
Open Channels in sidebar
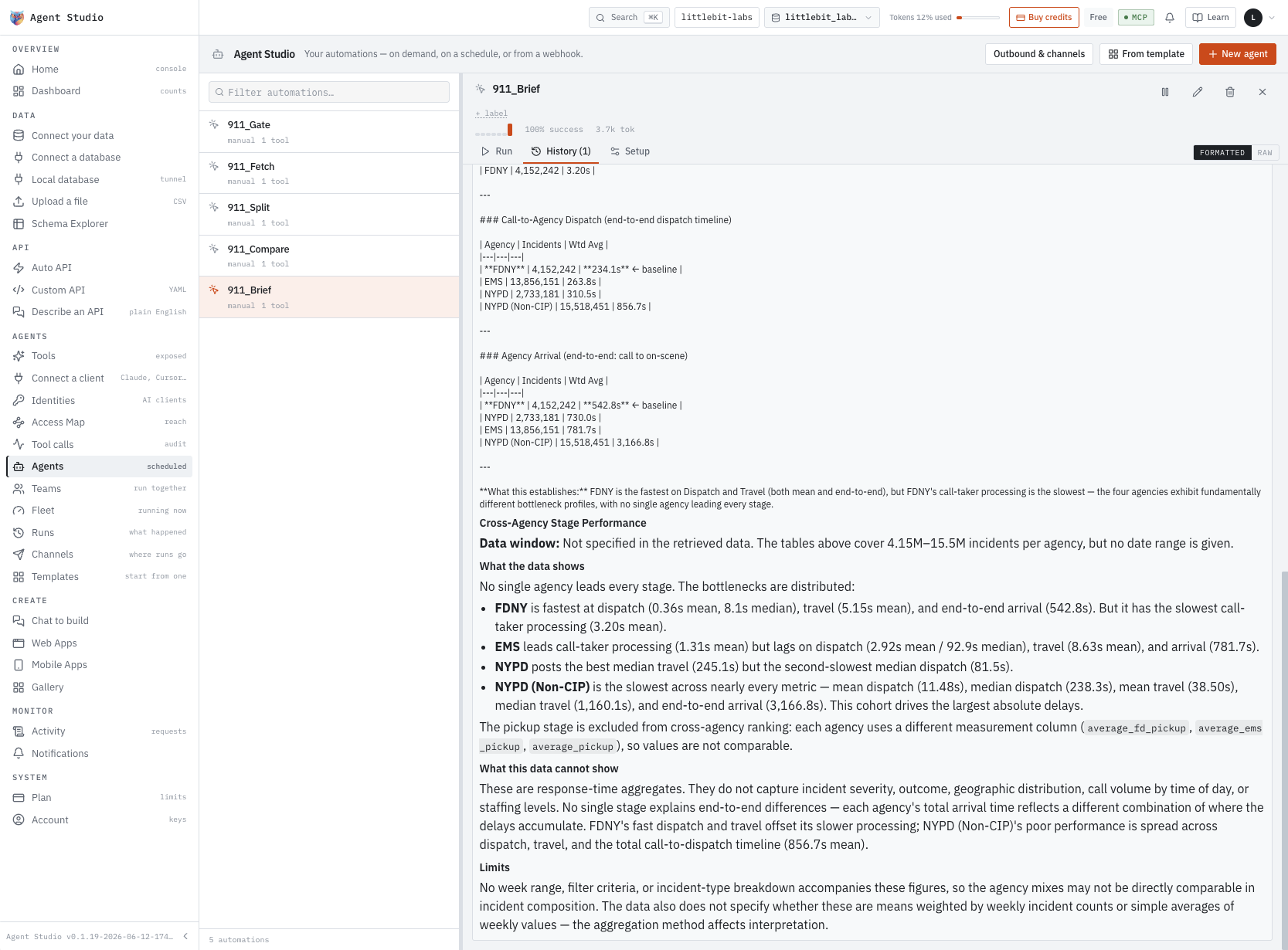99,555
